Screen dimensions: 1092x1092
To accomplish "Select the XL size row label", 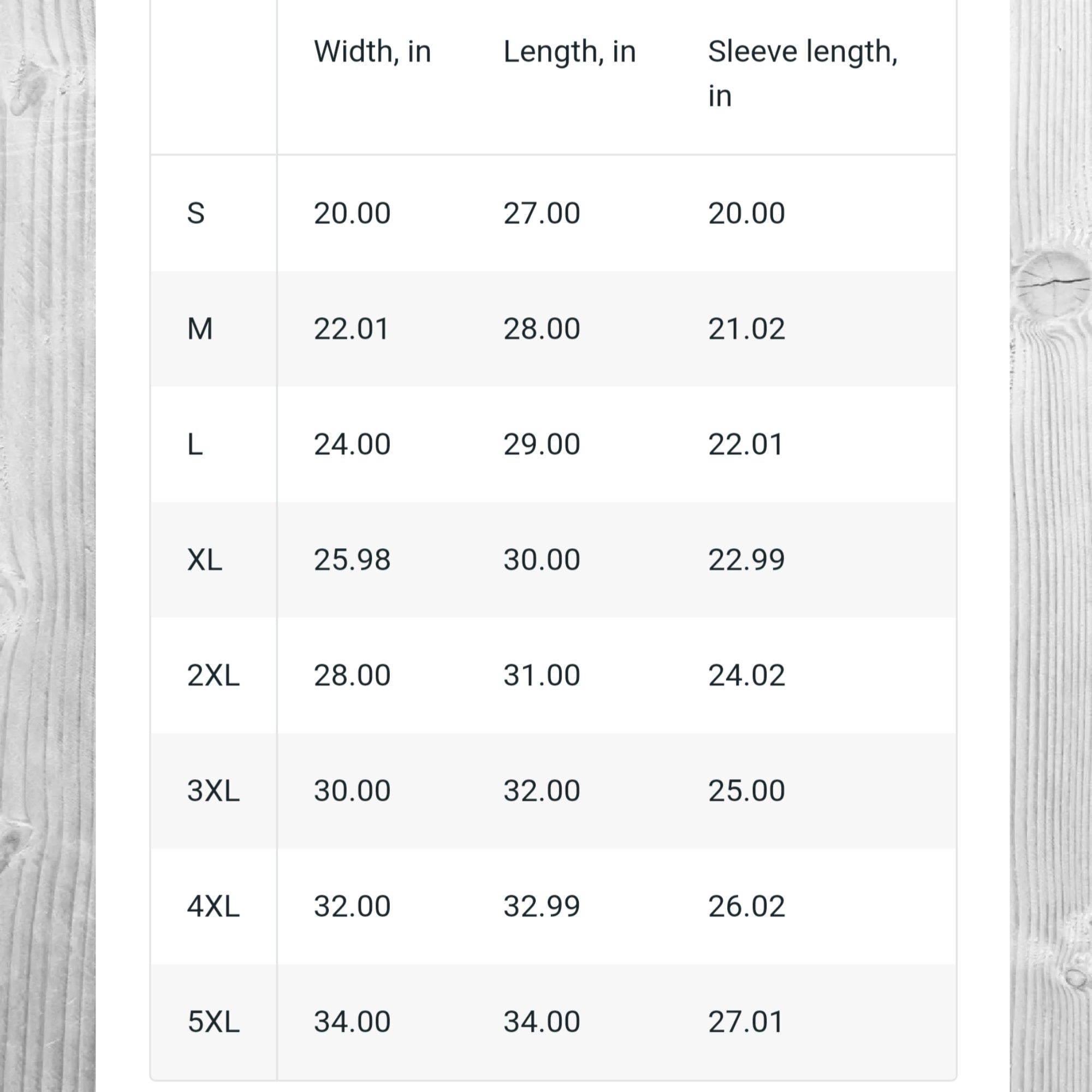I will 205,560.
